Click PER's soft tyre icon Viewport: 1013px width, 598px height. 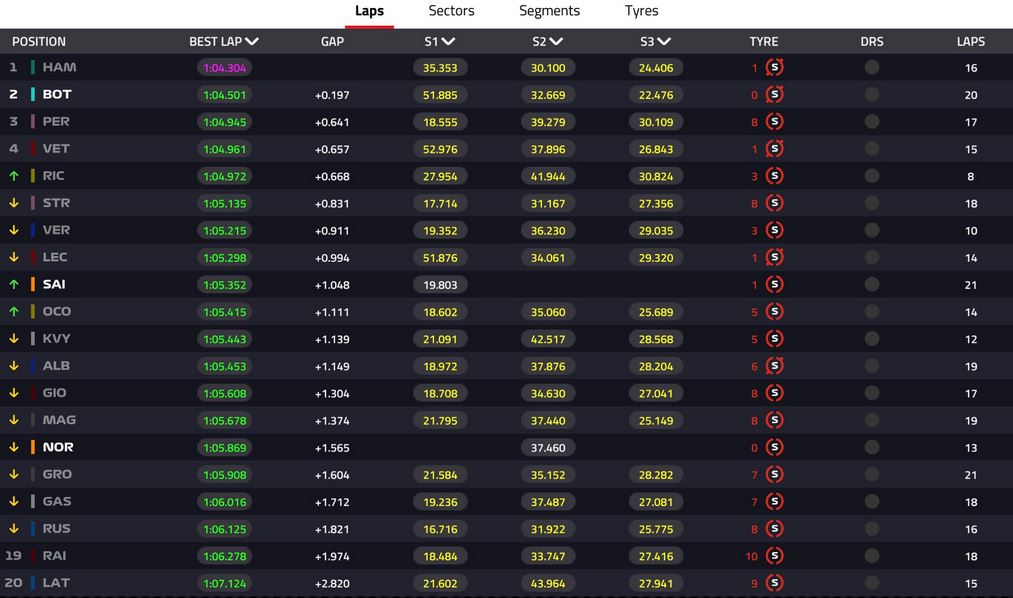[774, 121]
